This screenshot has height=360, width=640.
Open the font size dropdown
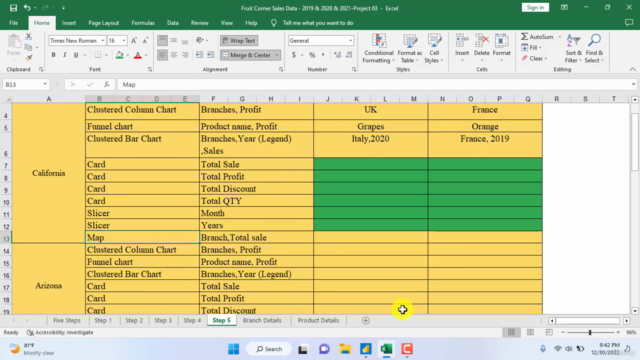[124, 40]
